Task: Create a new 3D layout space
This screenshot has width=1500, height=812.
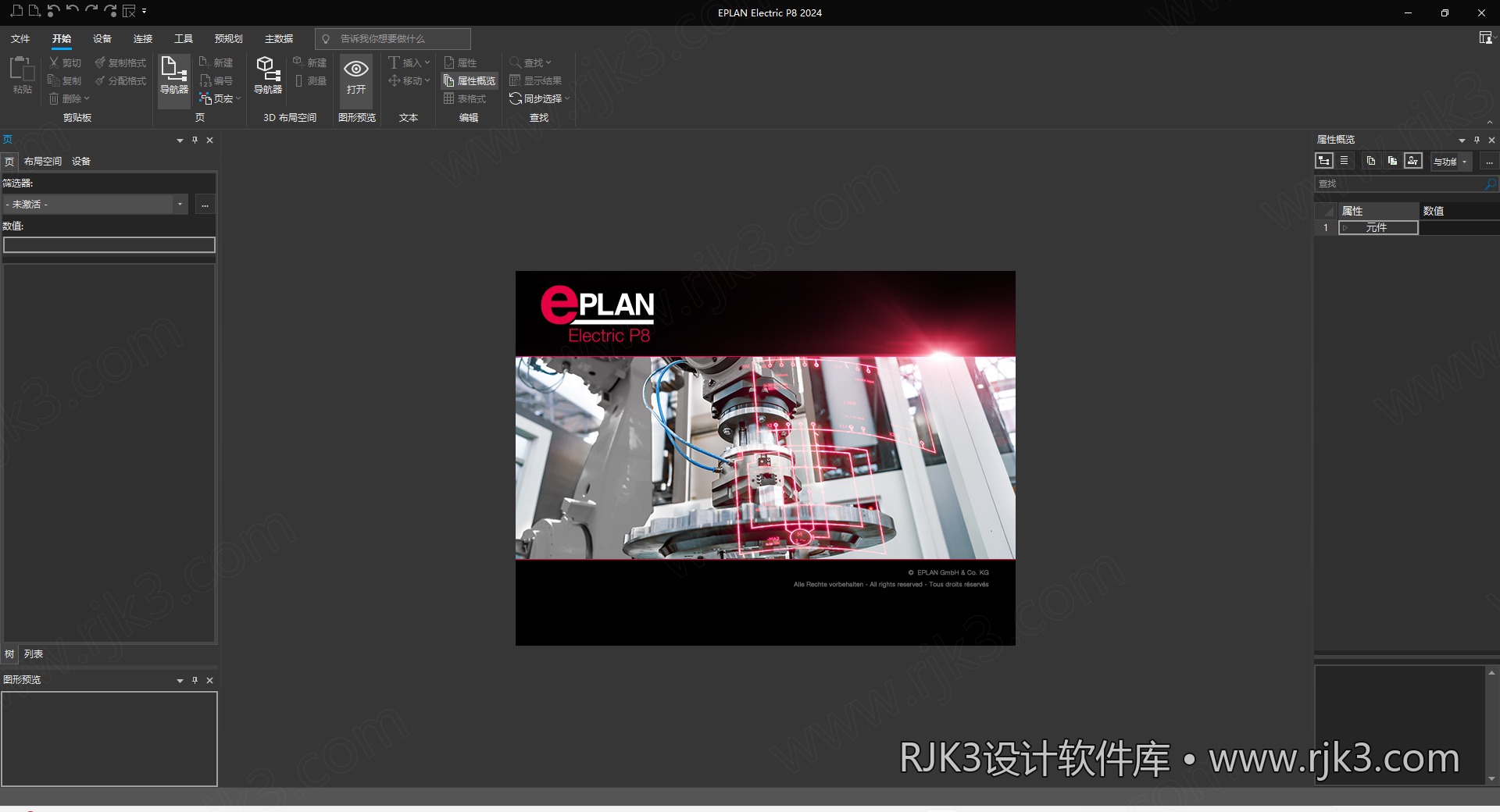Action: pyautogui.click(x=310, y=62)
